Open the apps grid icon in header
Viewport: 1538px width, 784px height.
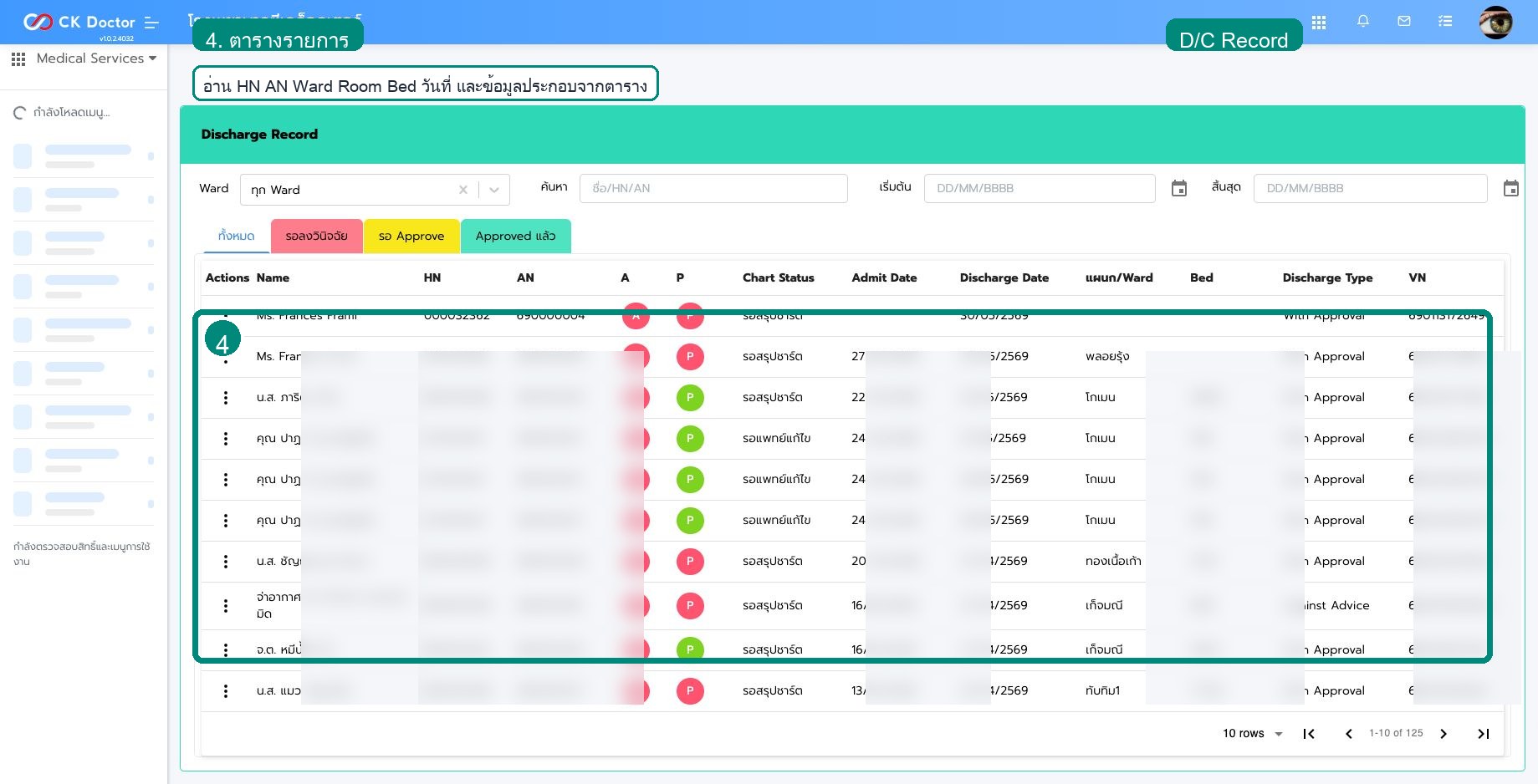[x=1319, y=23]
